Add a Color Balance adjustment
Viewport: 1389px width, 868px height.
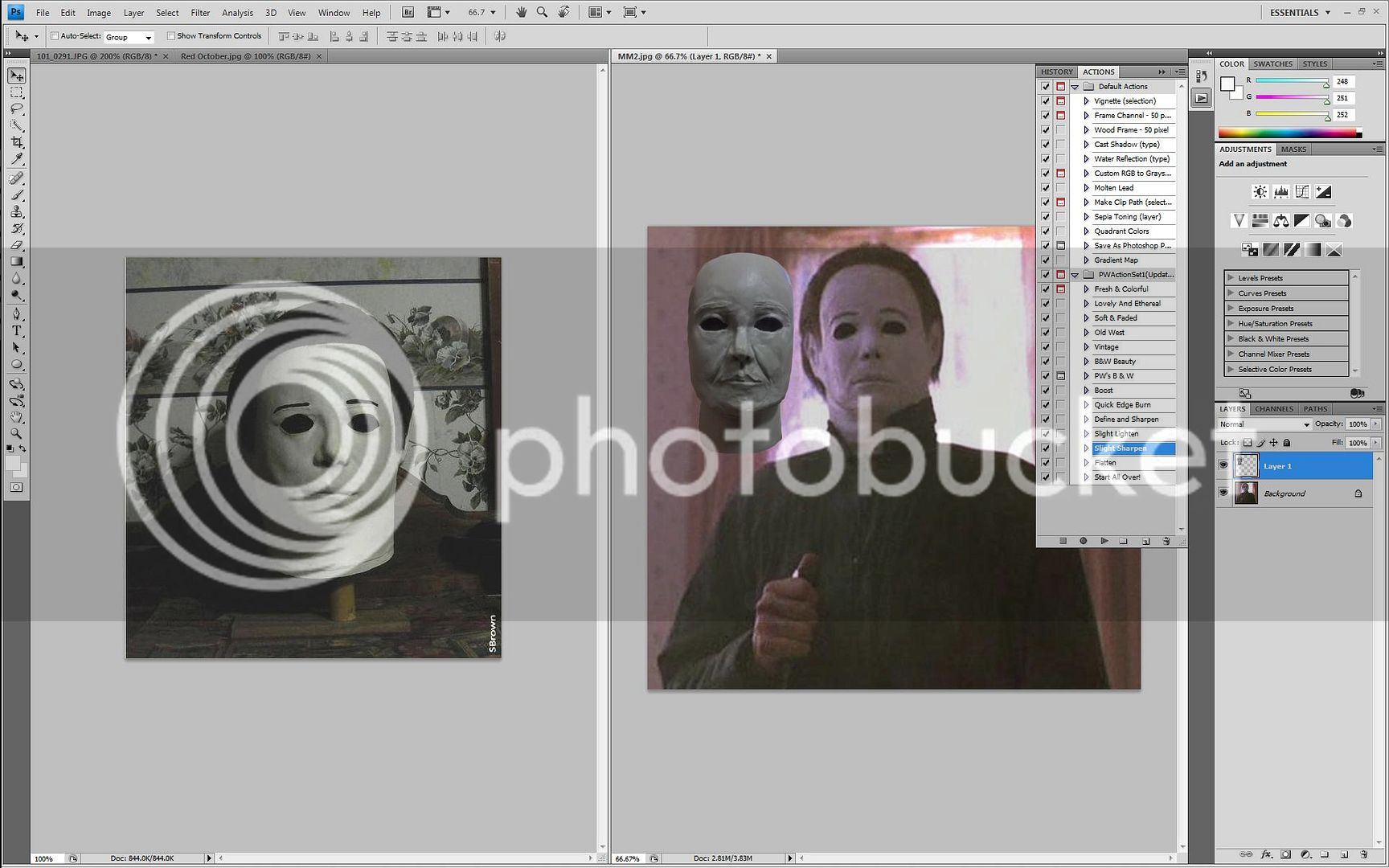[x=1281, y=221]
